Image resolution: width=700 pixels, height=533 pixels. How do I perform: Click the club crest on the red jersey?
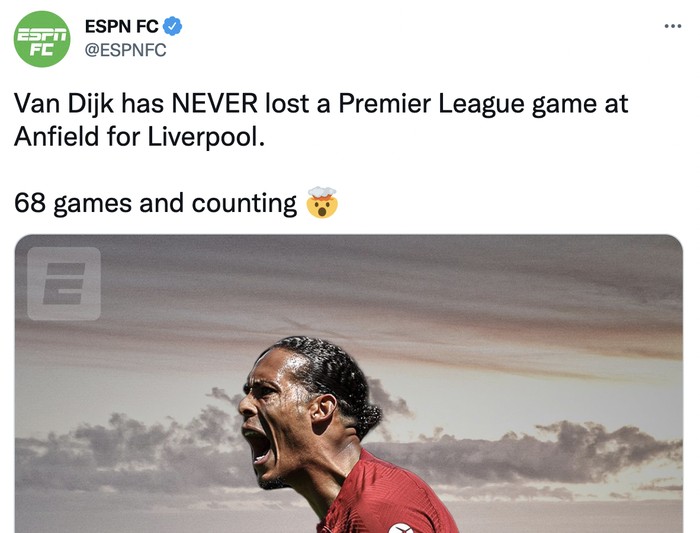point(400,528)
